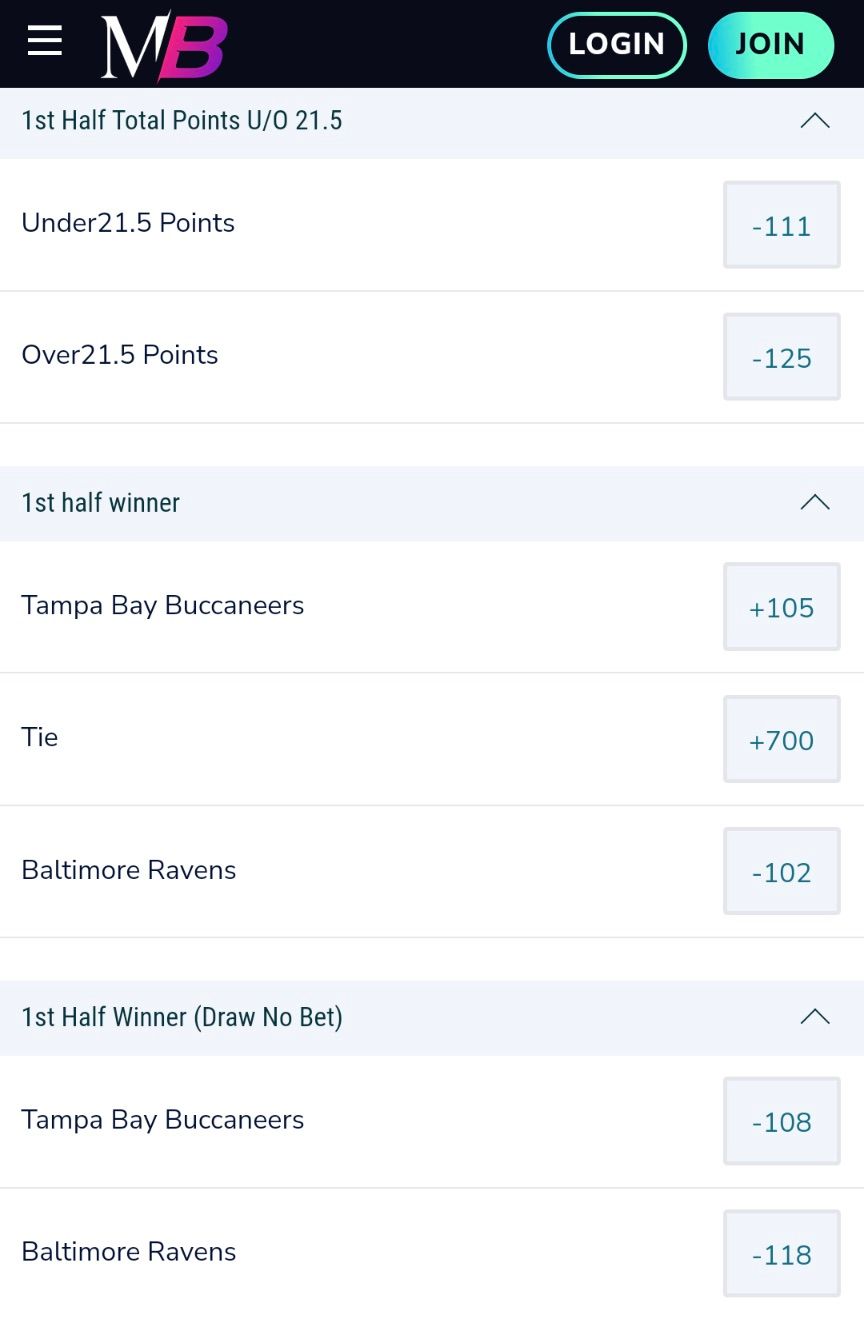Screen dimensions: 864x1319
Task: Click the Over21.5 Points row text
Action: 119,355
